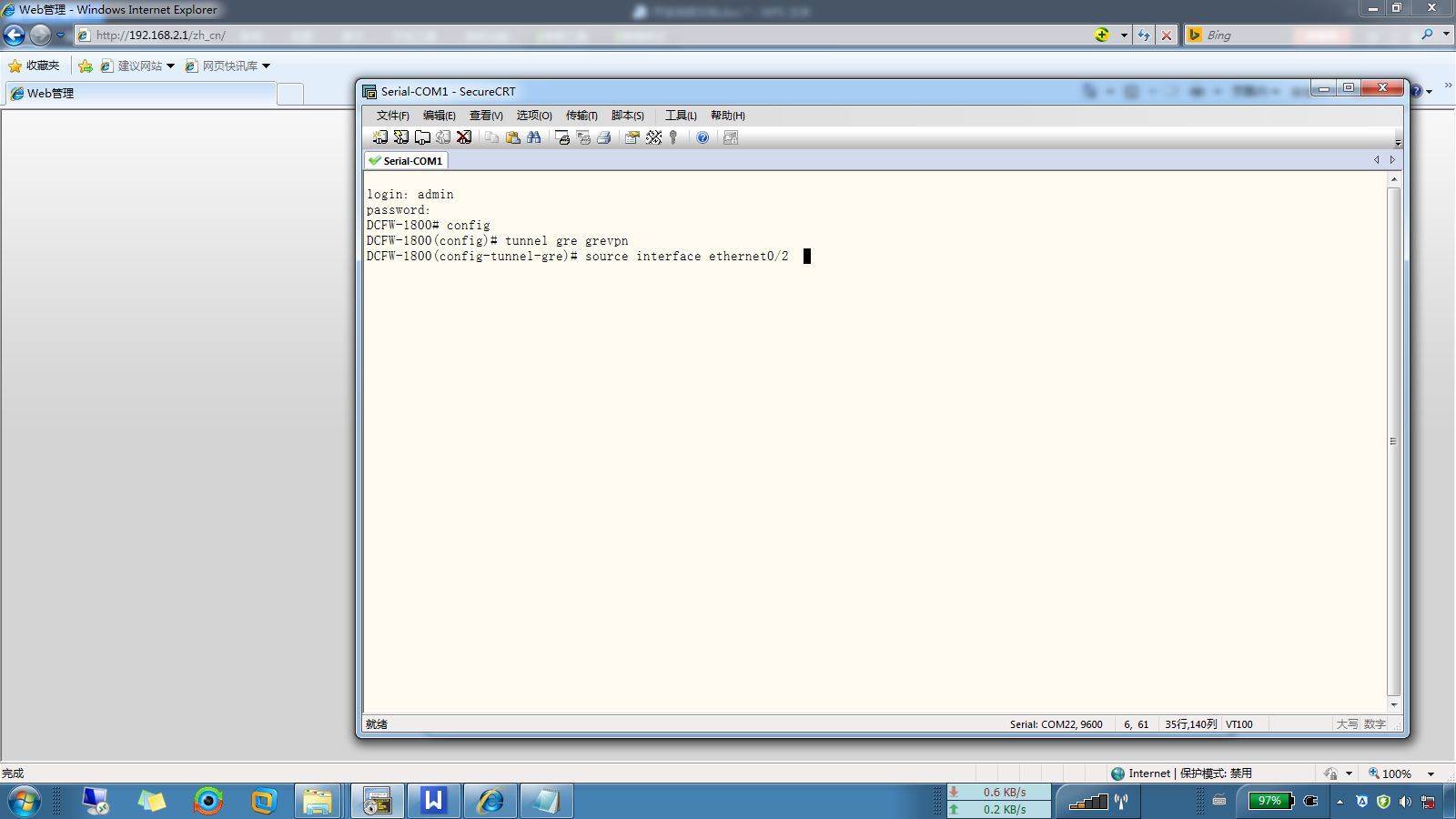The width and height of the screenshot is (1456, 819).
Task: Click the 收藏夹 favorites button
Action: tap(34, 66)
